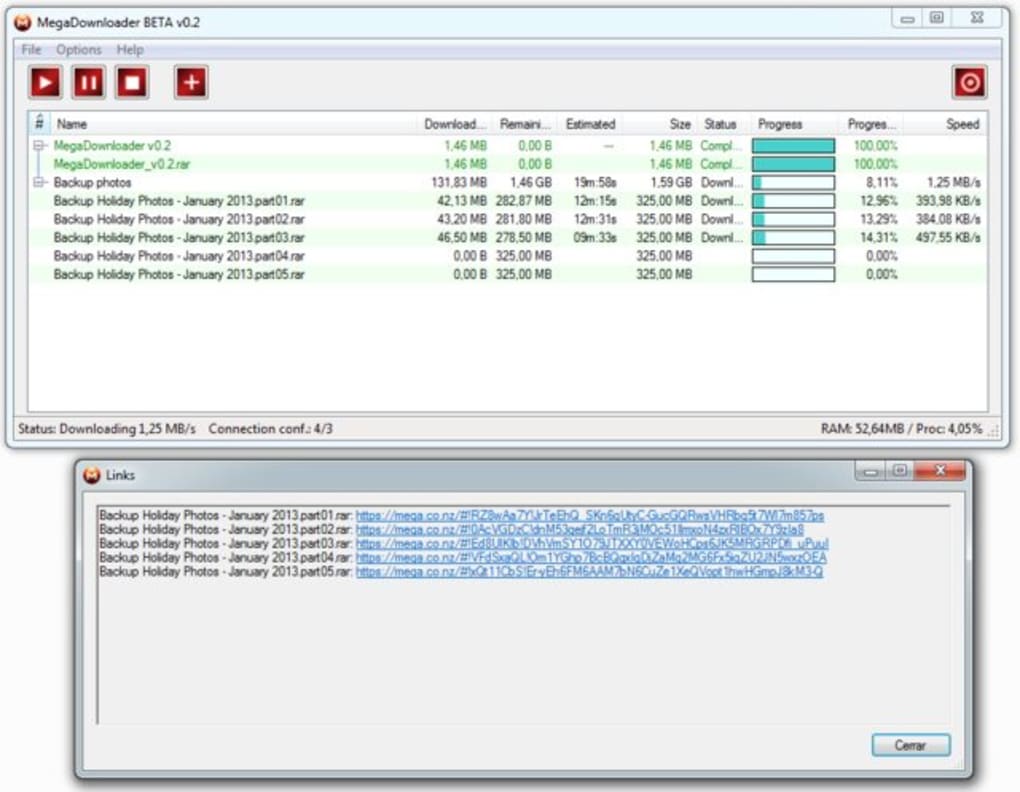Open the mega link for part01.rar
The width and height of the screenshot is (1020, 792).
click(x=590, y=515)
